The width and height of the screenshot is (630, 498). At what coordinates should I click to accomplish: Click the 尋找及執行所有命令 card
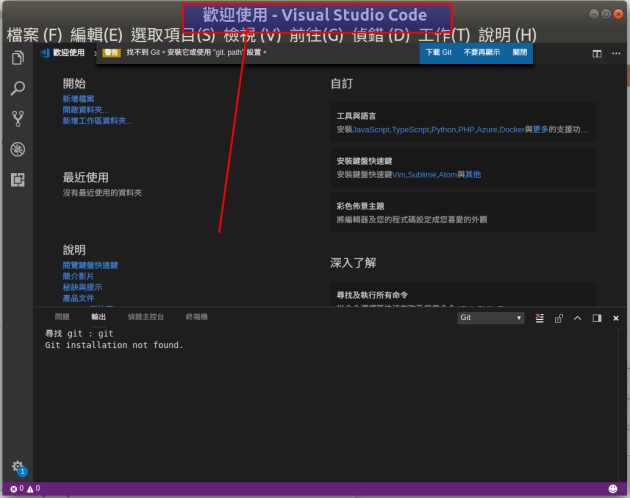click(x=463, y=294)
